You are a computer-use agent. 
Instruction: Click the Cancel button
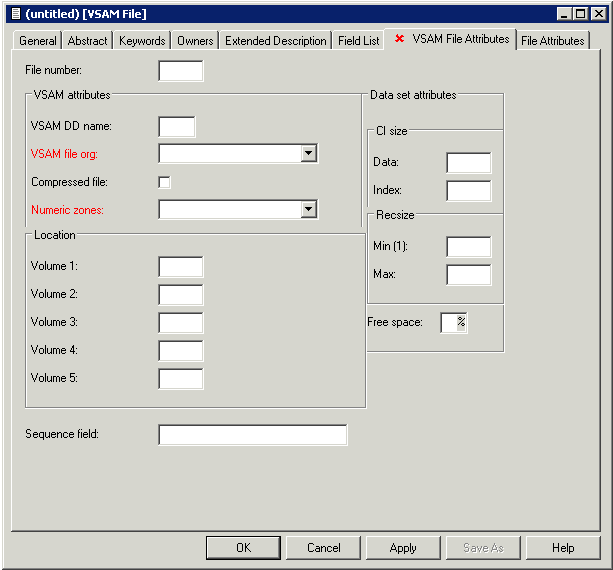[323, 548]
